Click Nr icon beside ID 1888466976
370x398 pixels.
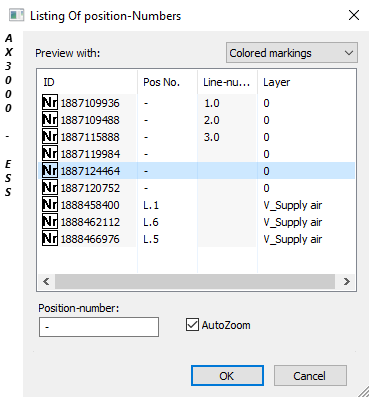50,239
